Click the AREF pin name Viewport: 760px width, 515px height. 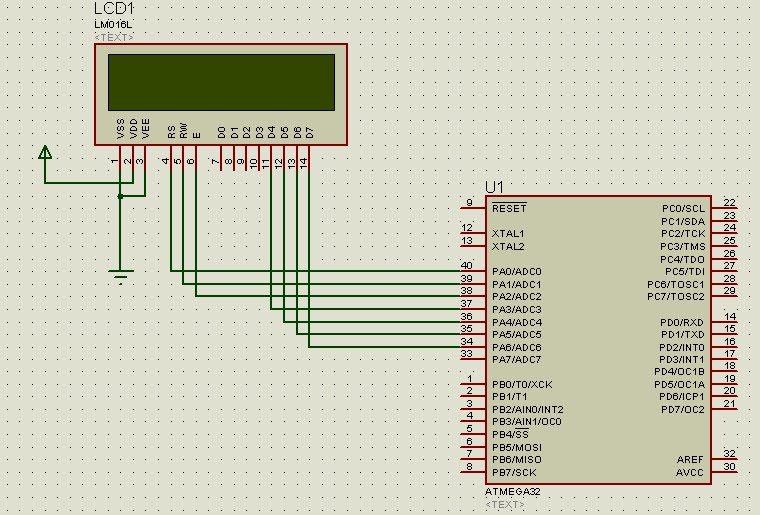click(690, 459)
